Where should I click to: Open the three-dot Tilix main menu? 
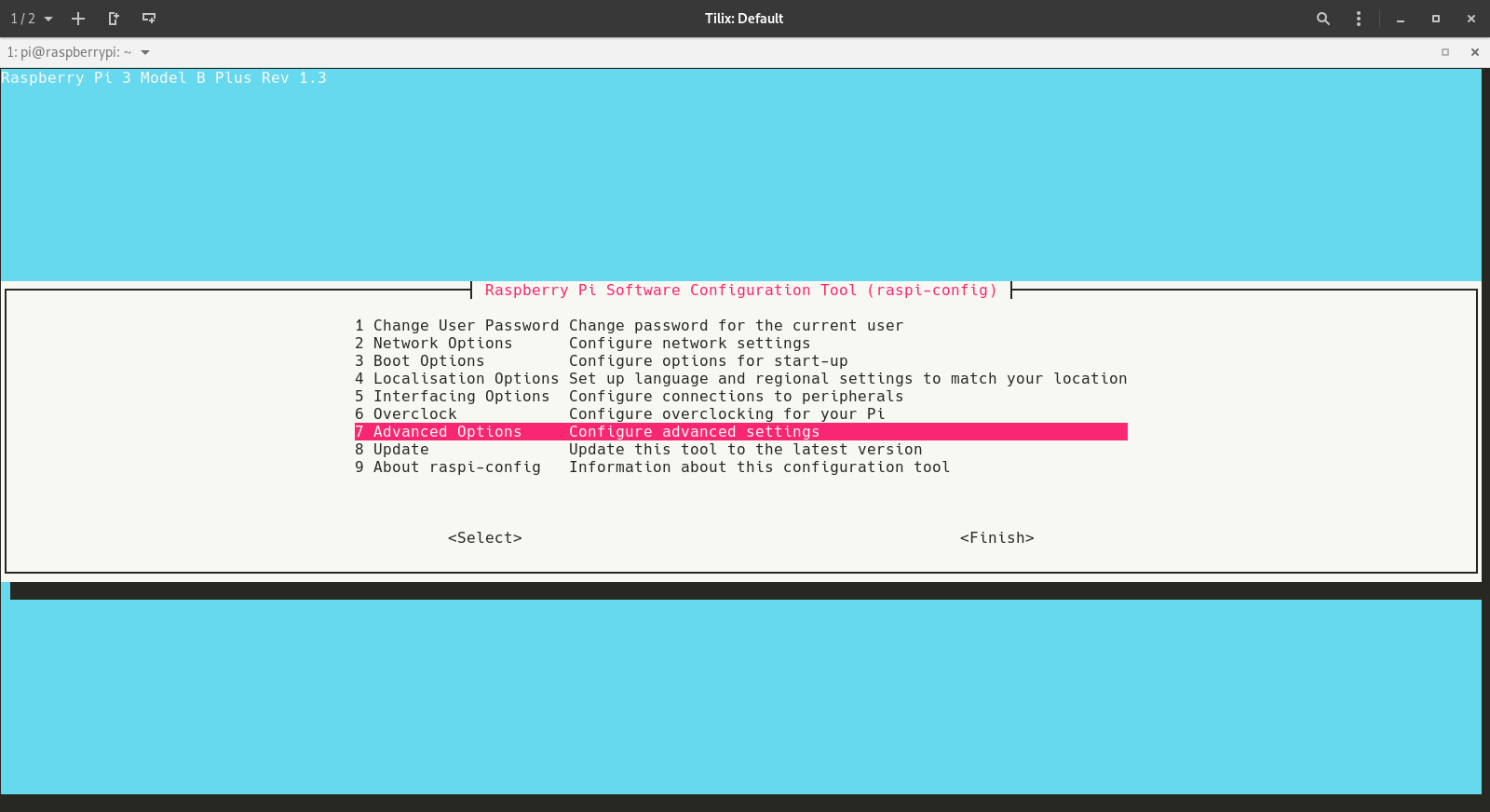tap(1359, 19)
